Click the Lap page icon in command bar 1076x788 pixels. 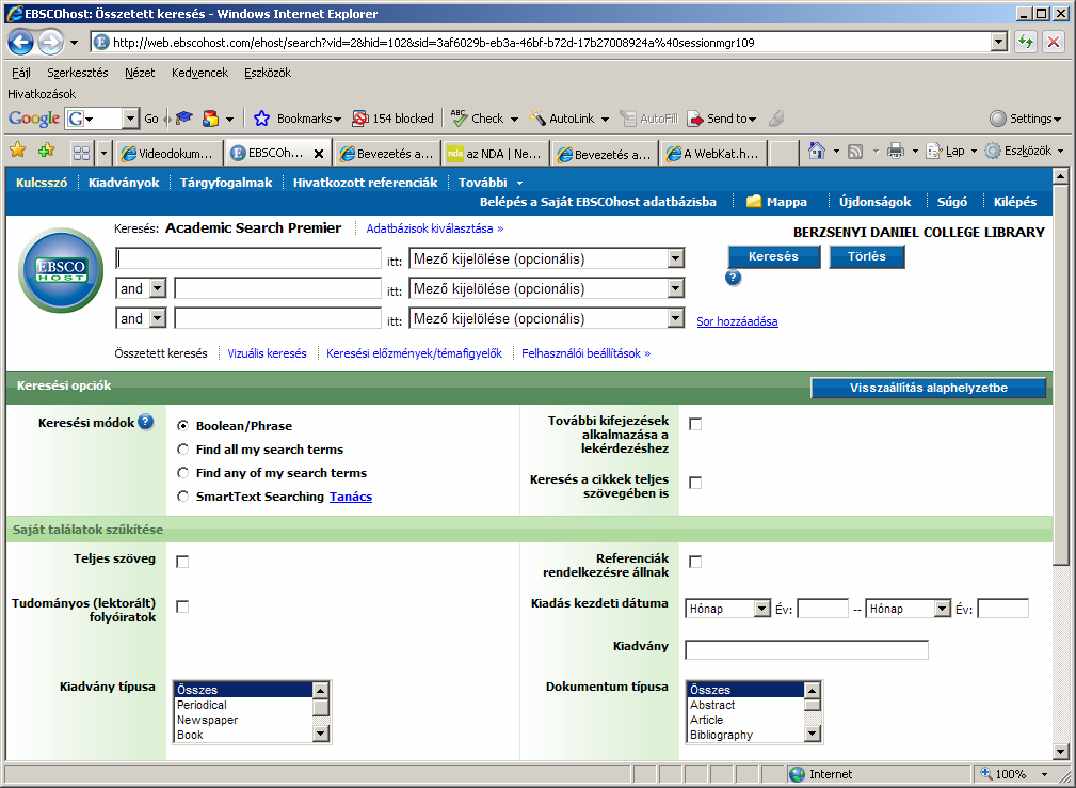(935, 150)
